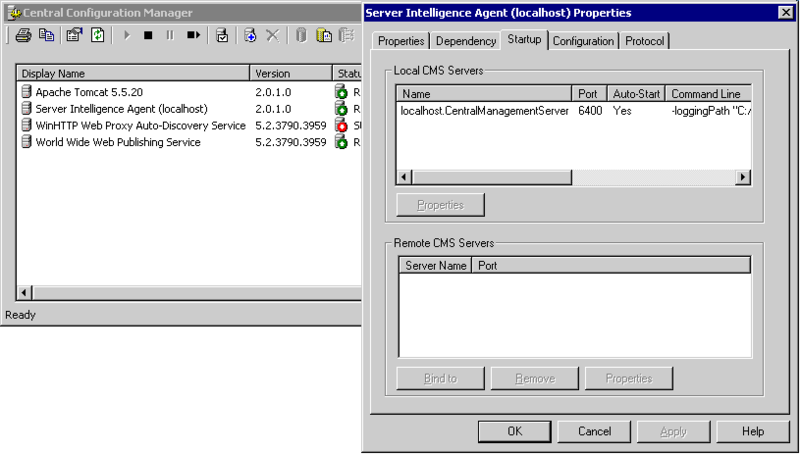800x454 pixels.
Task: Select WinHTTP Web Proxy Auto-Discovery Service
Action: 140,125
